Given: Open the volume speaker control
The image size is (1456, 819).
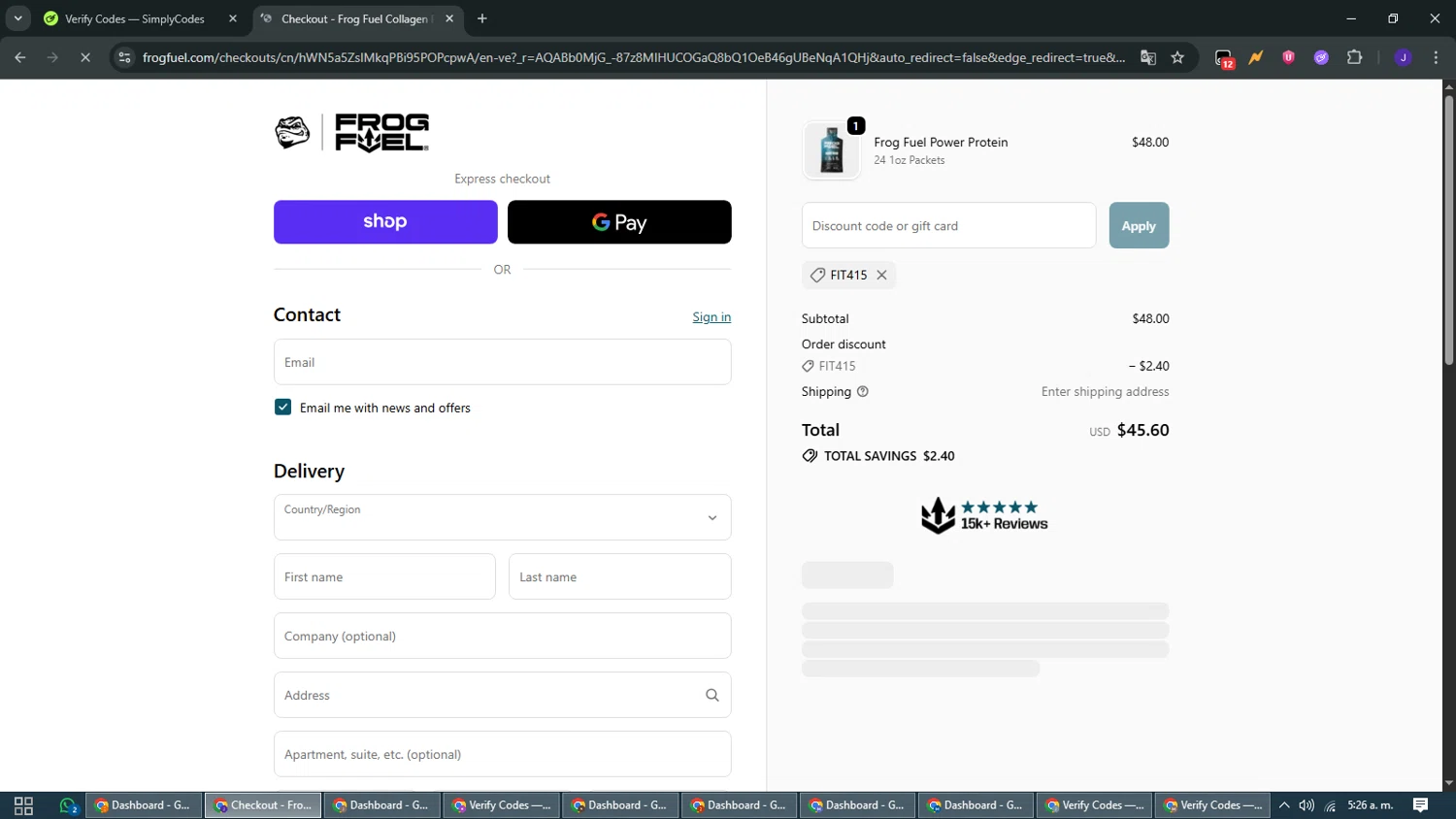Looking at the screenshot, I should coord(1307,805).
